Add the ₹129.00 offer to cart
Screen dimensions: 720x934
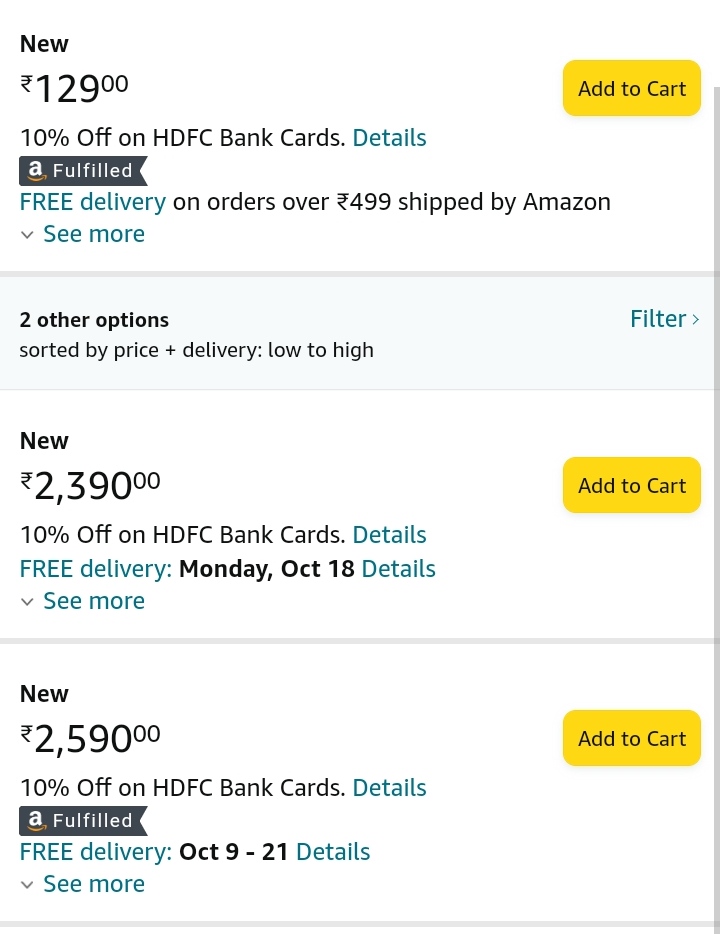pyautogui.click(x=631, y=88)
